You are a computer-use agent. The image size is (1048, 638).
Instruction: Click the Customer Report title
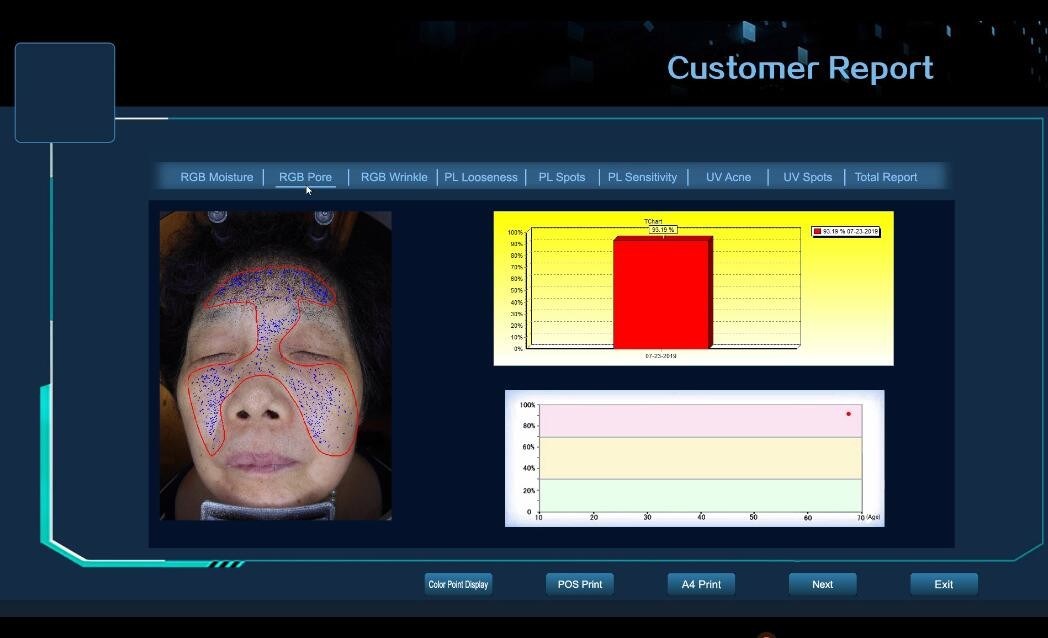click(800, 68)
